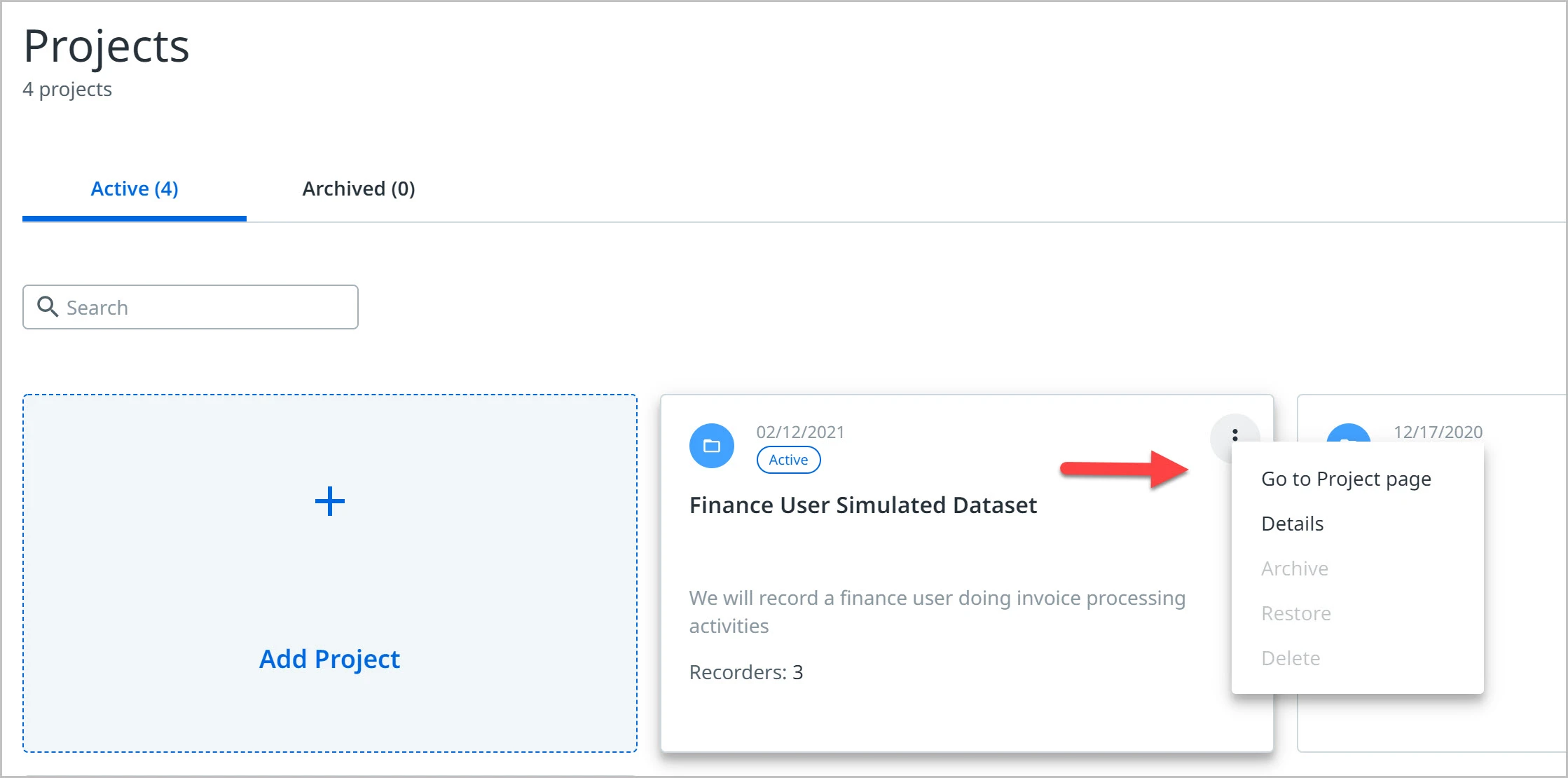Click the Finance project description text
Image resolution: width=1568 pixels, height=778 pixels.
click(x=937, y=612)
